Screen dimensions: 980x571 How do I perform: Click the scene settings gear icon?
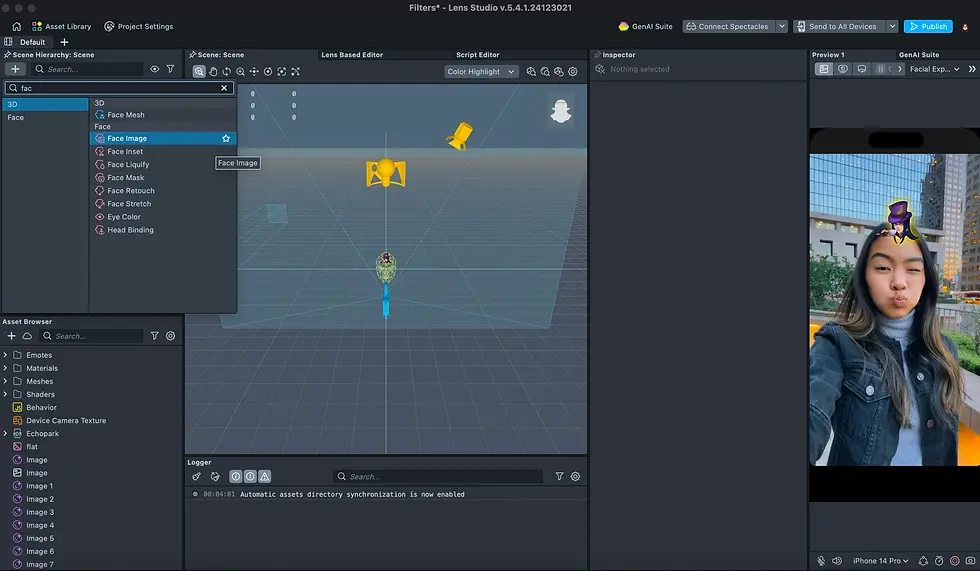coord(572,71)
